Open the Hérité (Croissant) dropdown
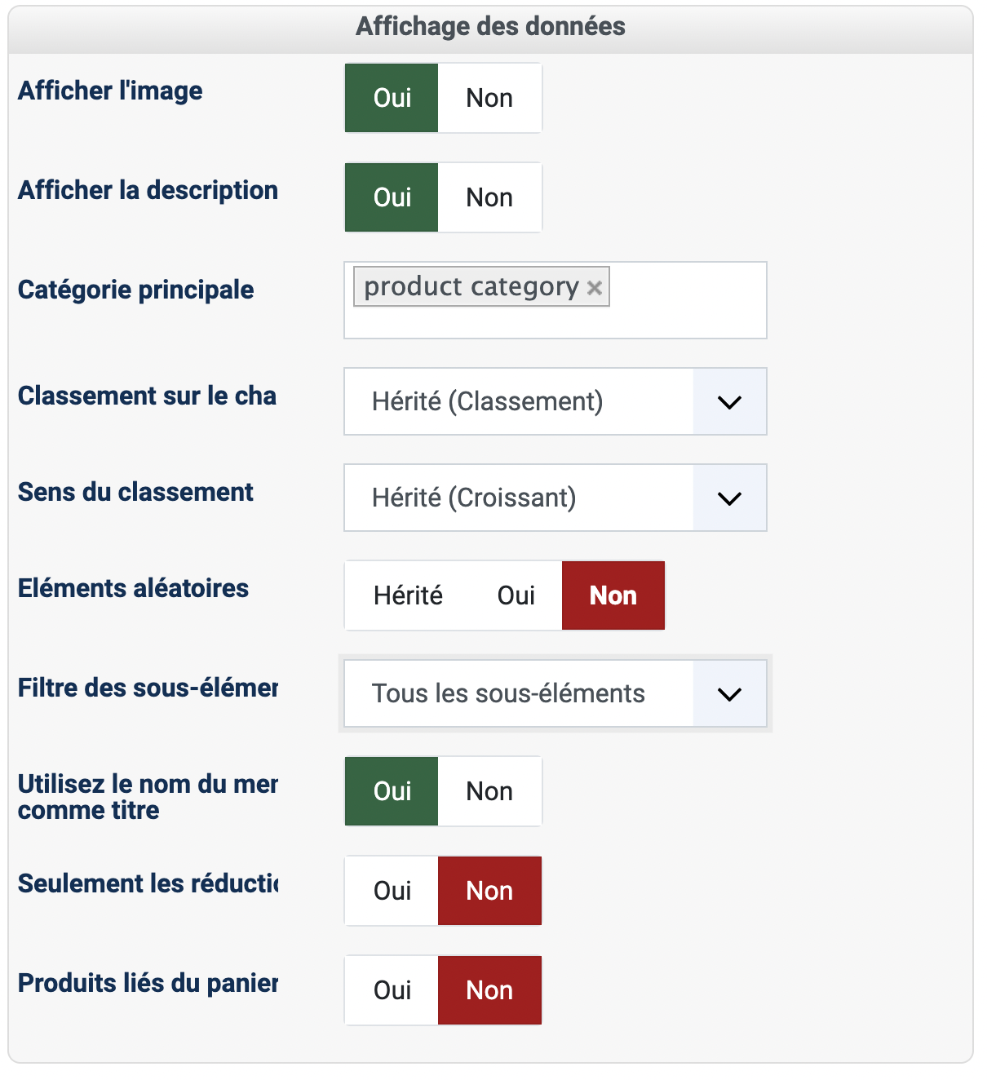The height and width of the screenshot is (1080, 987). pos(555,498)
